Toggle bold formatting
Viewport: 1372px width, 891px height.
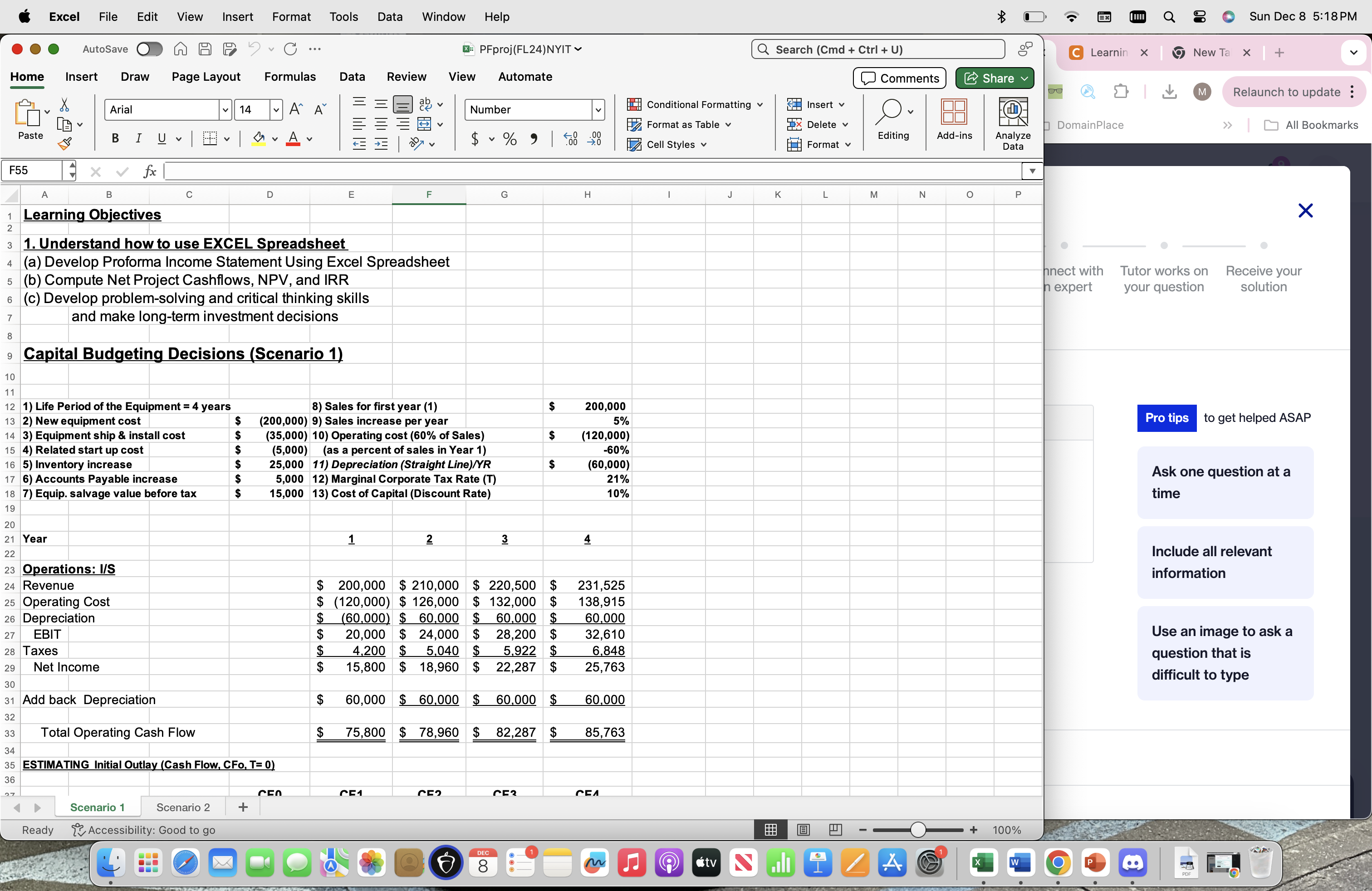pos(115,138)
